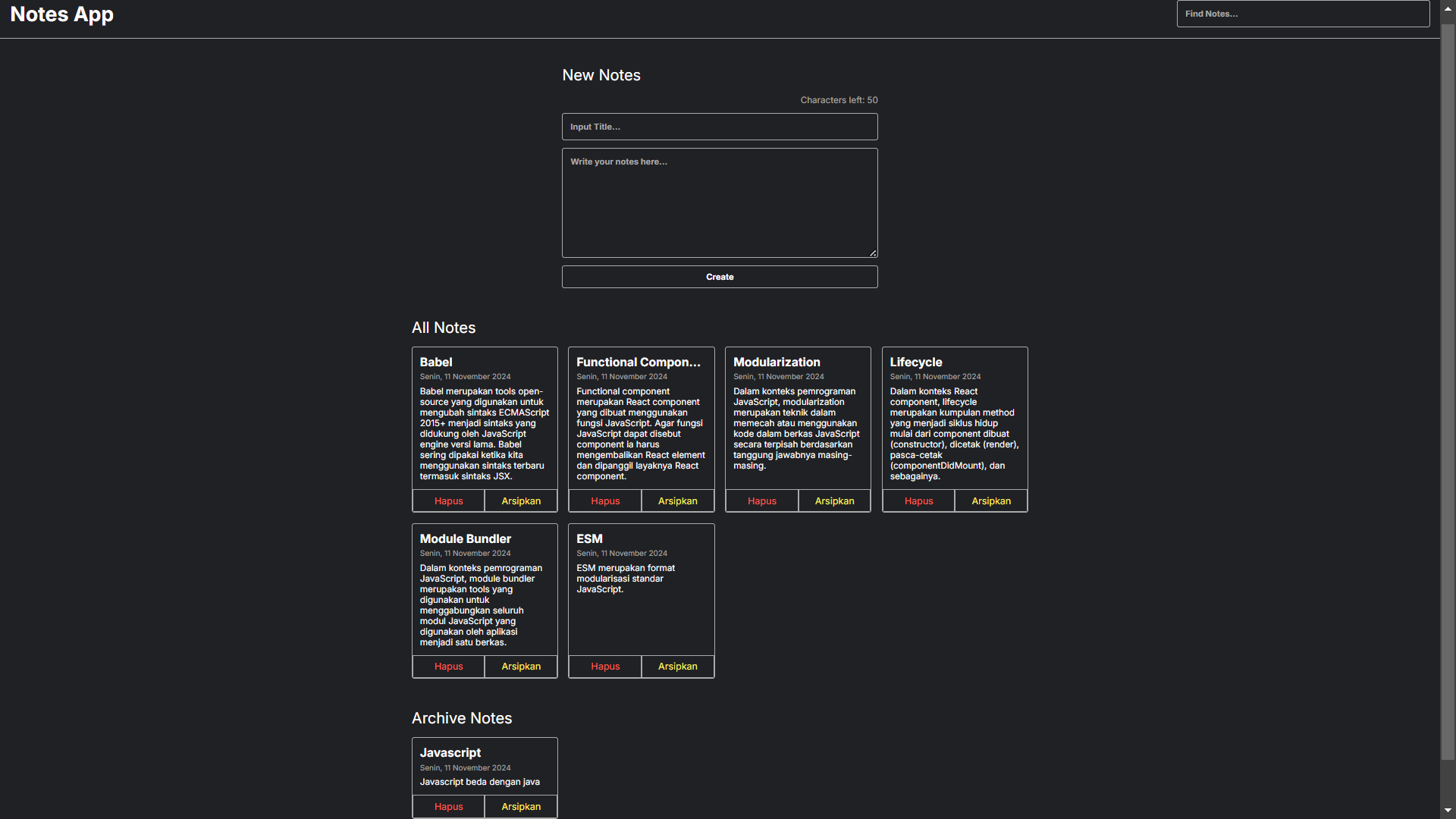Screen dimensions: 1456x819
Task: Click the Input Title field
Action: 719,127
